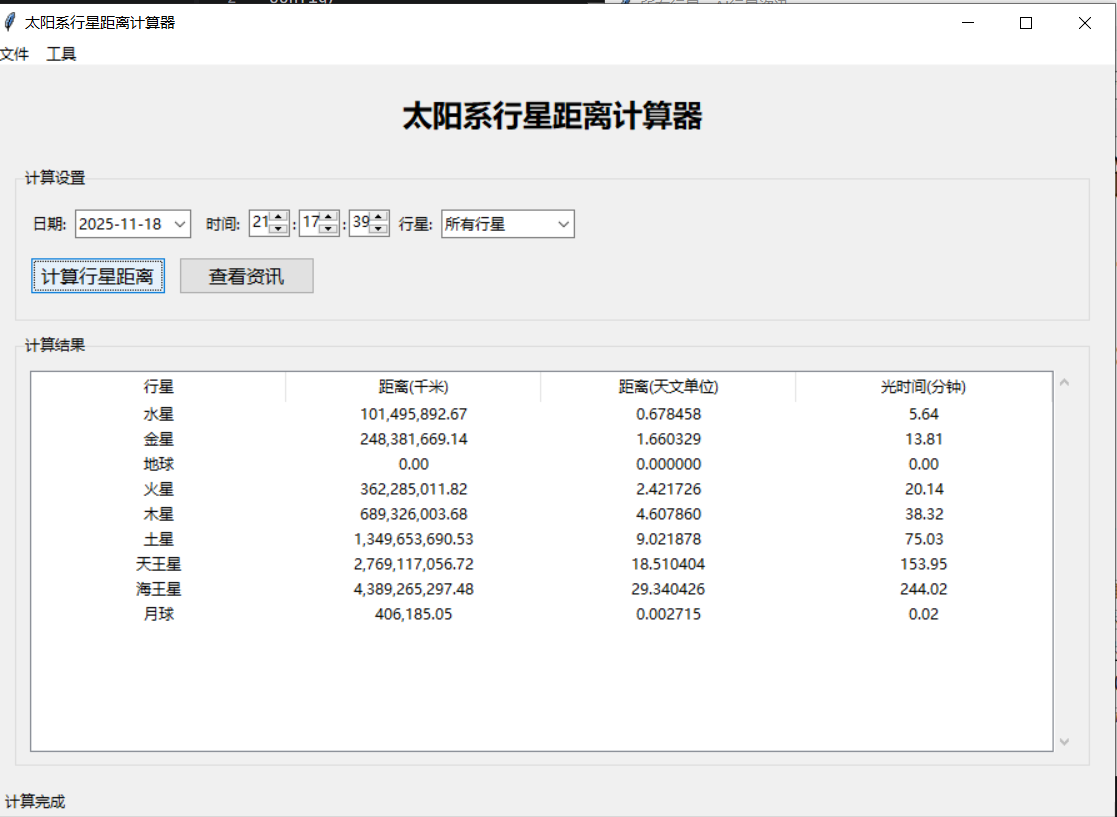Click the 距离(千米) column header
1117x817 pixels.
[414, 387]
